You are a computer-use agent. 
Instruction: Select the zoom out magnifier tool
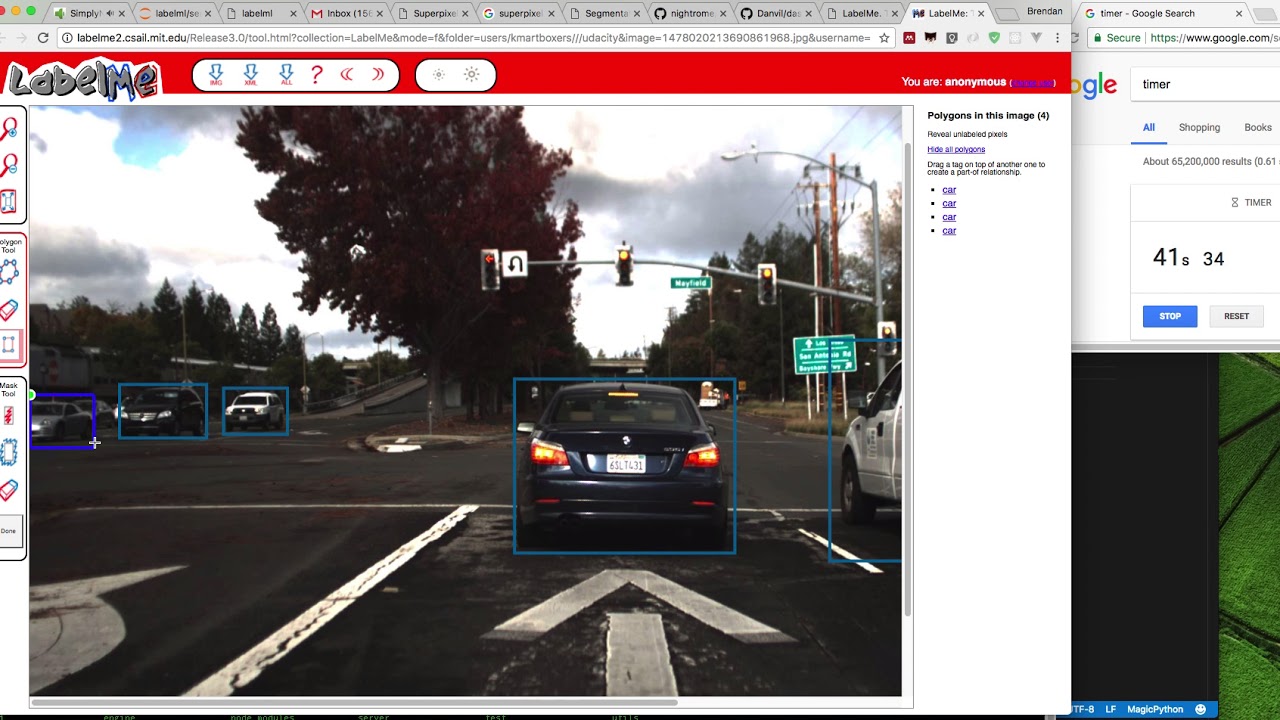tap(9, 164)
